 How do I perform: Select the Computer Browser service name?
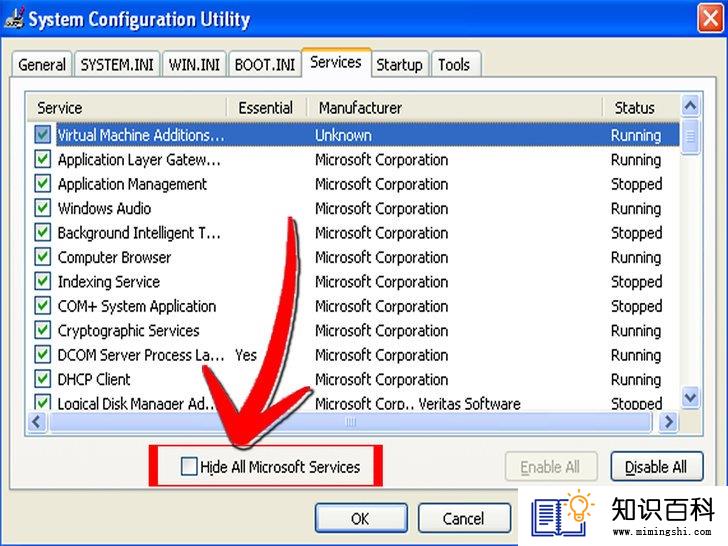point(114,257)
